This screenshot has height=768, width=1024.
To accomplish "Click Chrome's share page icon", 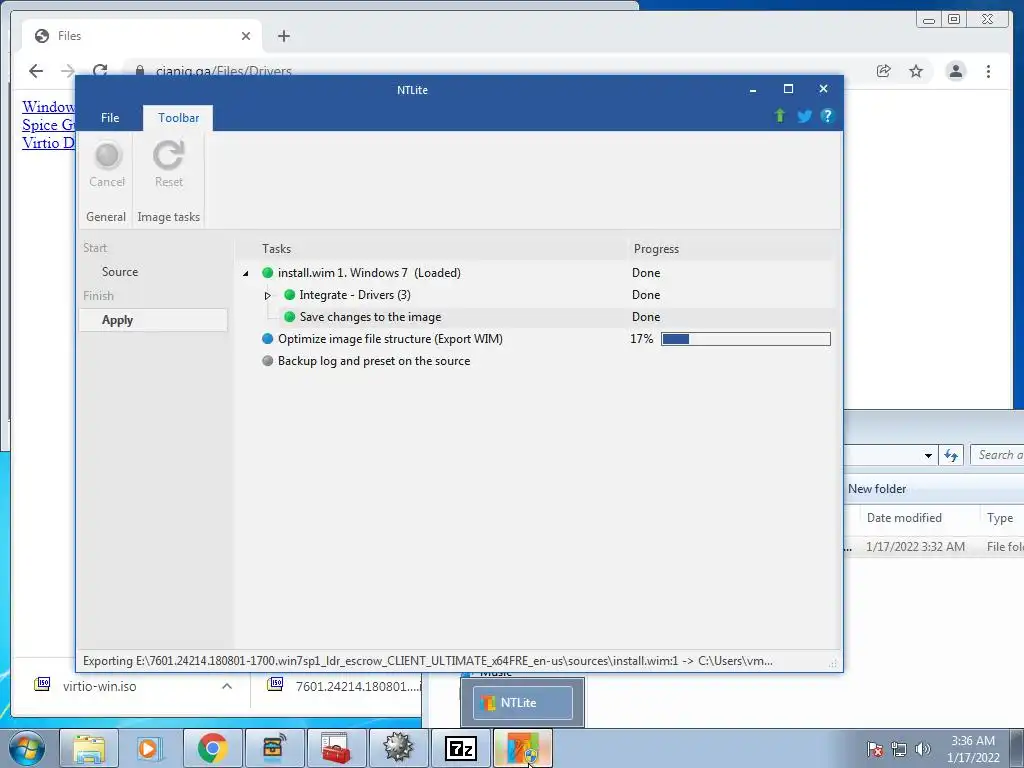I will click(884, 71).
